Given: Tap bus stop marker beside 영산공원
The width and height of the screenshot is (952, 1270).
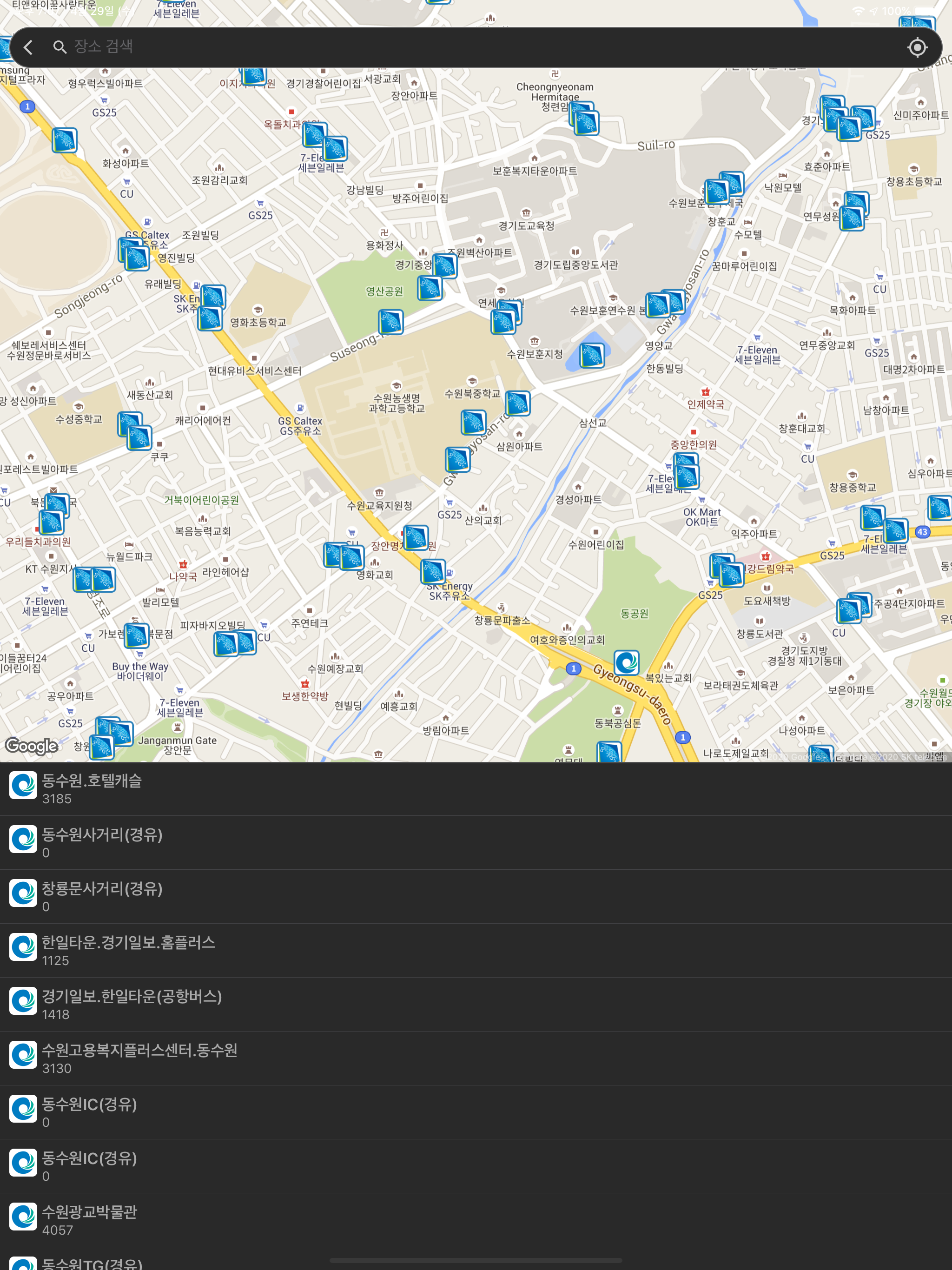Looking at the screenshot, I should 430,288.
